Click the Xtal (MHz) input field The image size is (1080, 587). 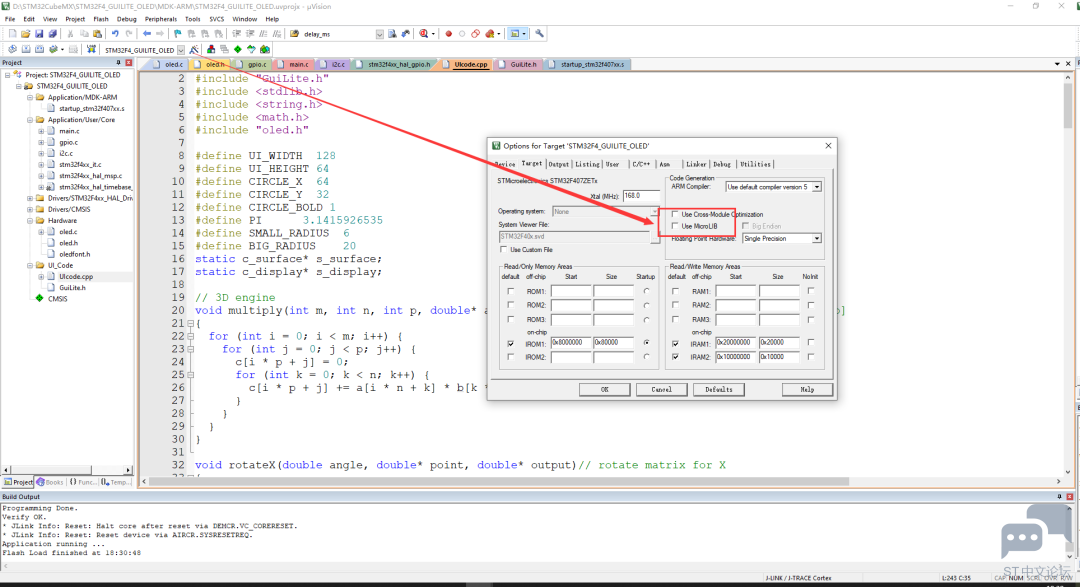641,196
